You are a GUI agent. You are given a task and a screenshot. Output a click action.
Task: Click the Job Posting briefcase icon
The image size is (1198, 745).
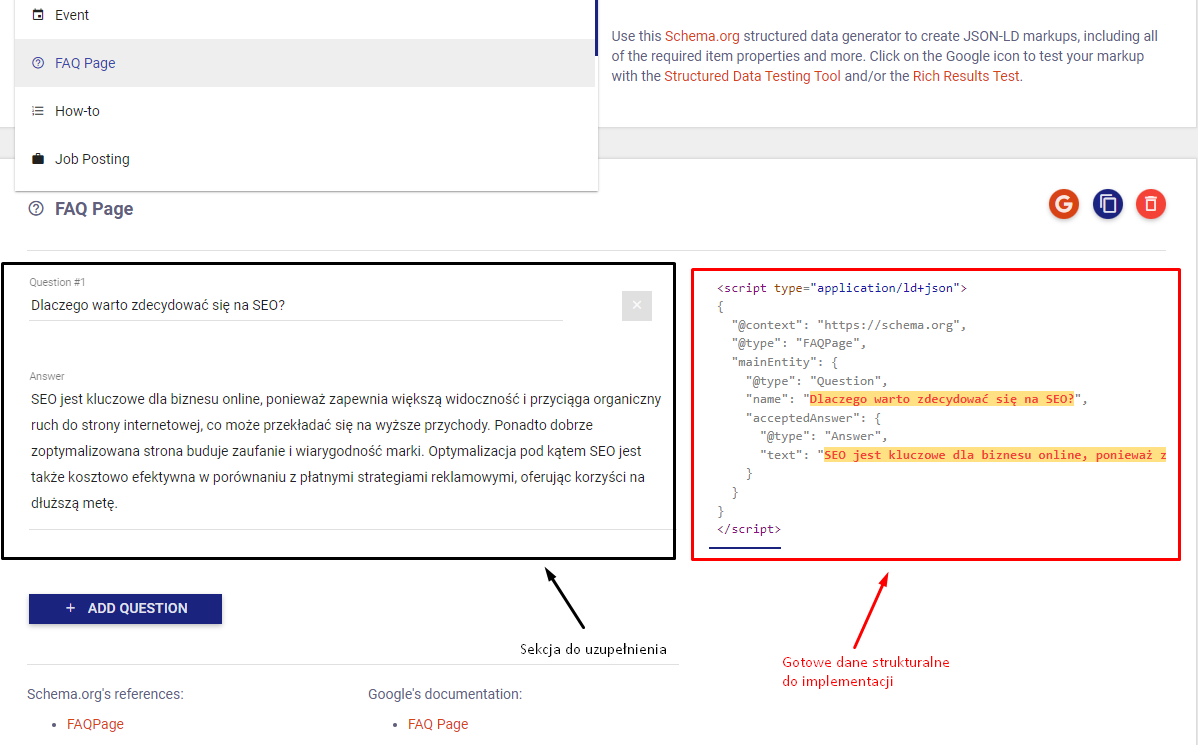tap(37, 159)
